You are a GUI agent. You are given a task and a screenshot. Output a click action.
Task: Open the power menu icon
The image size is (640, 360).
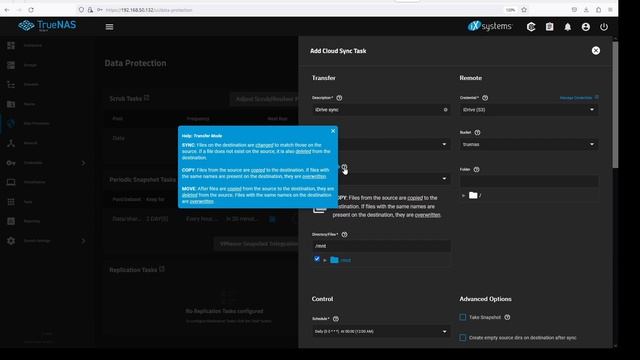tap(604, 27)
